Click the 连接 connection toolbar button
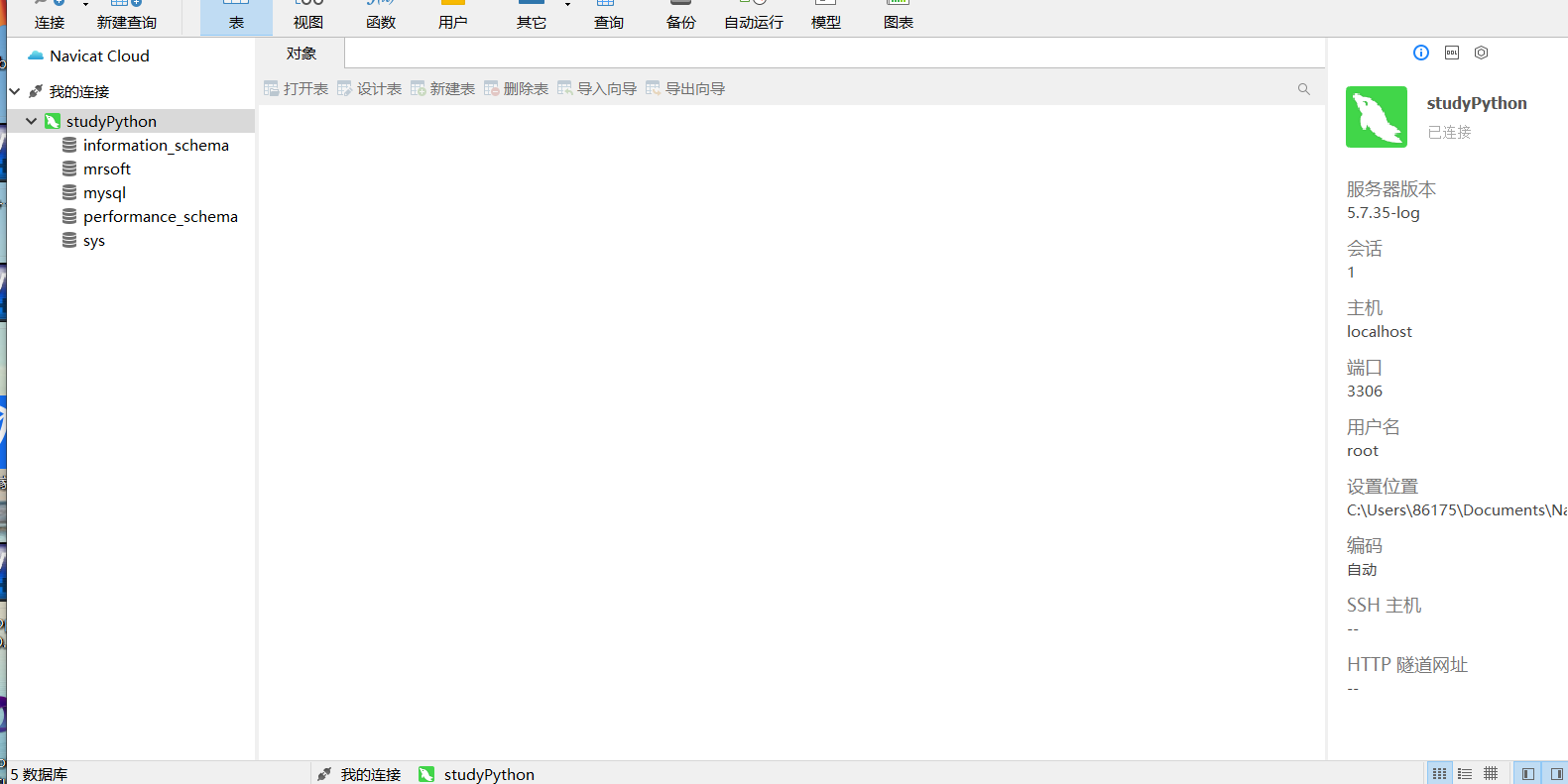1568x784 pixels. 50,16
